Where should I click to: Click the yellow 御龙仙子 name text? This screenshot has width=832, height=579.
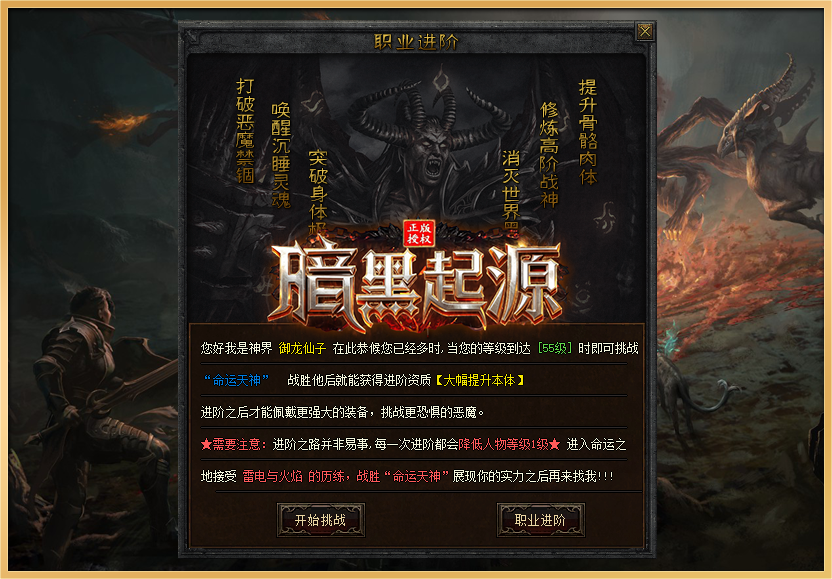[x=302, y=349]
